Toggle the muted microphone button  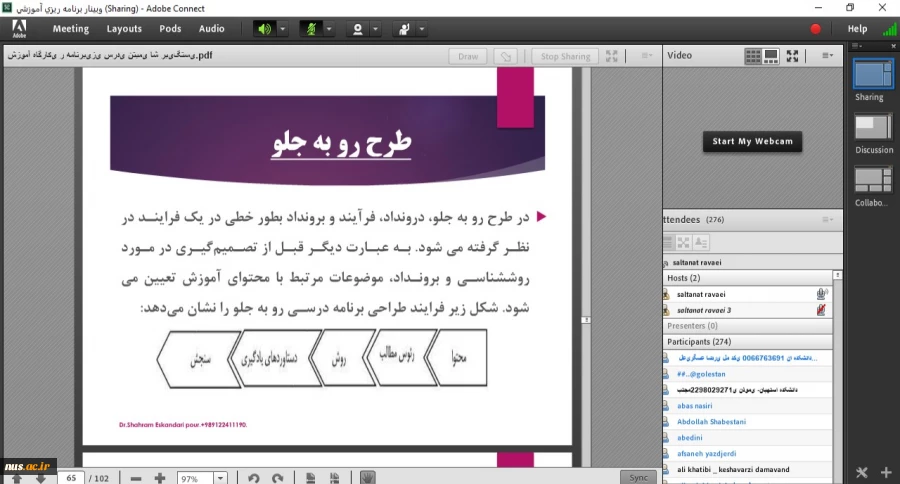(x=311, y=29)
